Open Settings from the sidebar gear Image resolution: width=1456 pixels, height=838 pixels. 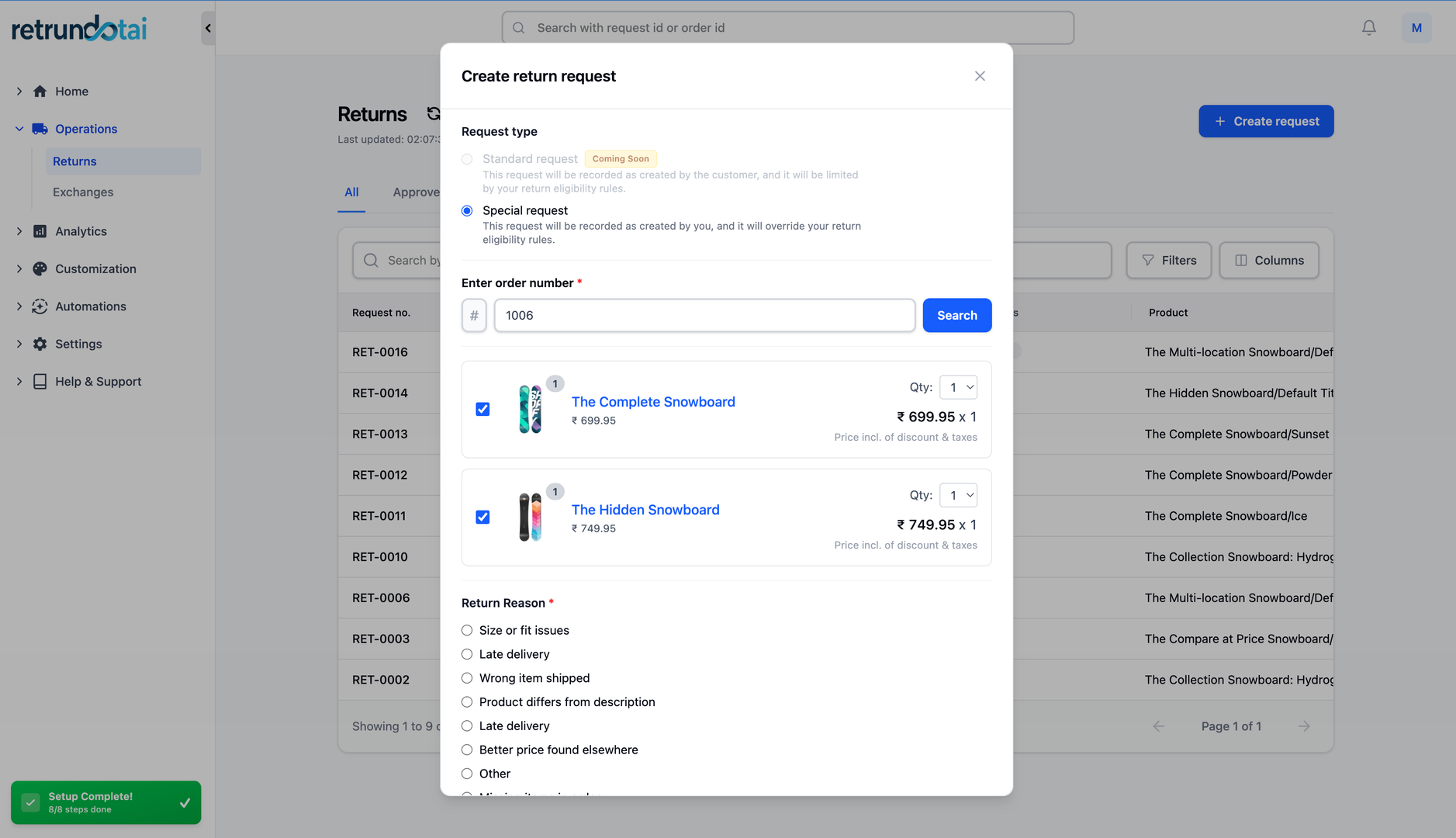(78, 344)
